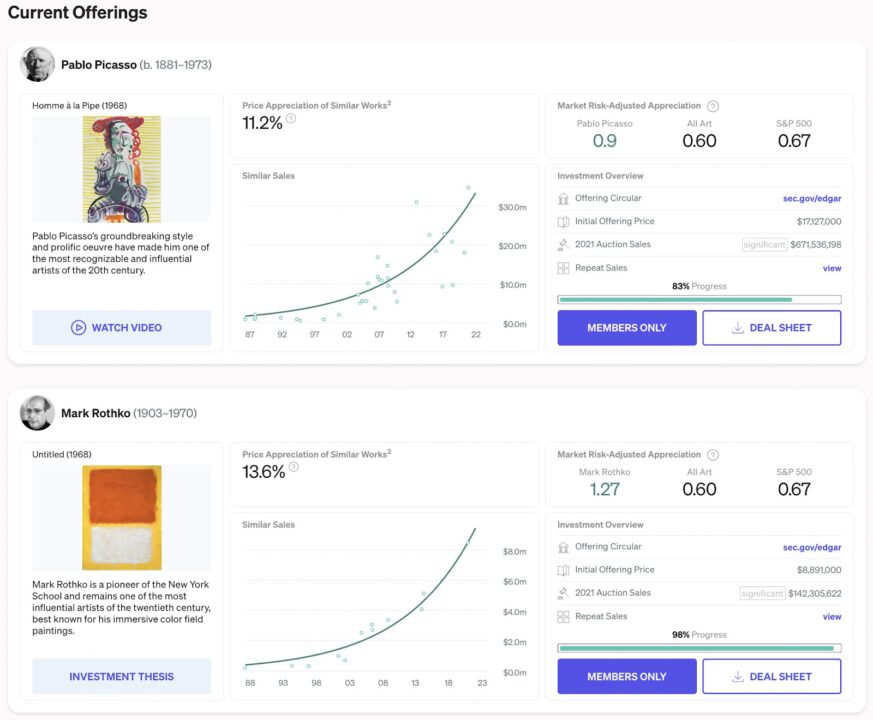The image size is (873, 720).
Task: Download the Rothko Deal Sheet
Action: [x=772, y=676]
